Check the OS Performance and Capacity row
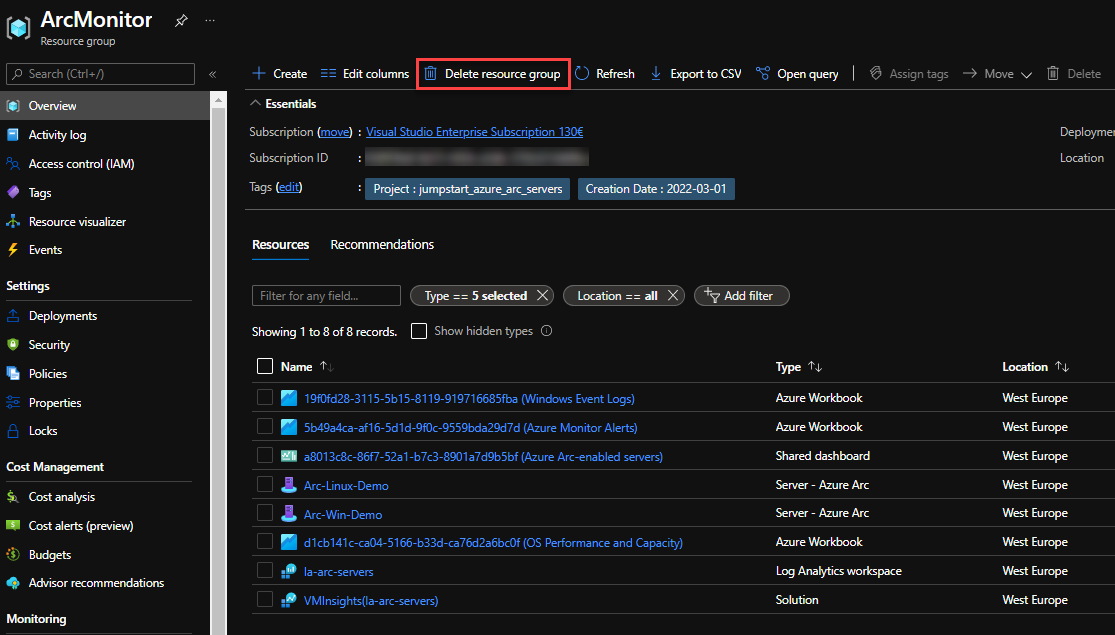1115x635 pixels. [x=265, y=541]
